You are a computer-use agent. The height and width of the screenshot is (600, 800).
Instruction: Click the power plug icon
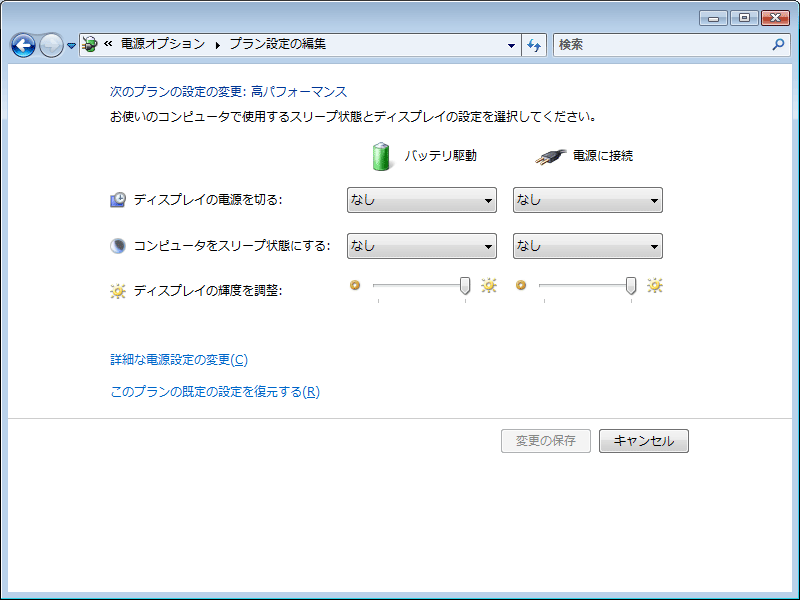550,157
